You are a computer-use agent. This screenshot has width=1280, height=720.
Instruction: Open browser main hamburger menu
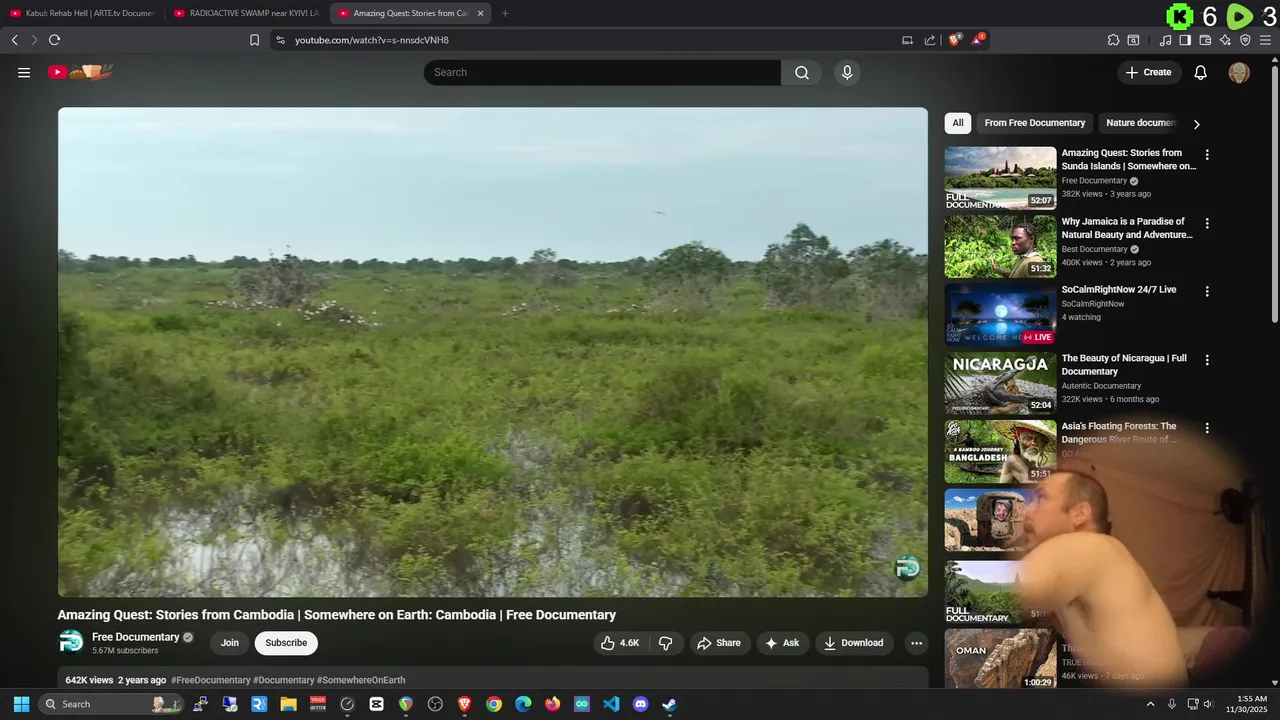tap(1265, 40)
